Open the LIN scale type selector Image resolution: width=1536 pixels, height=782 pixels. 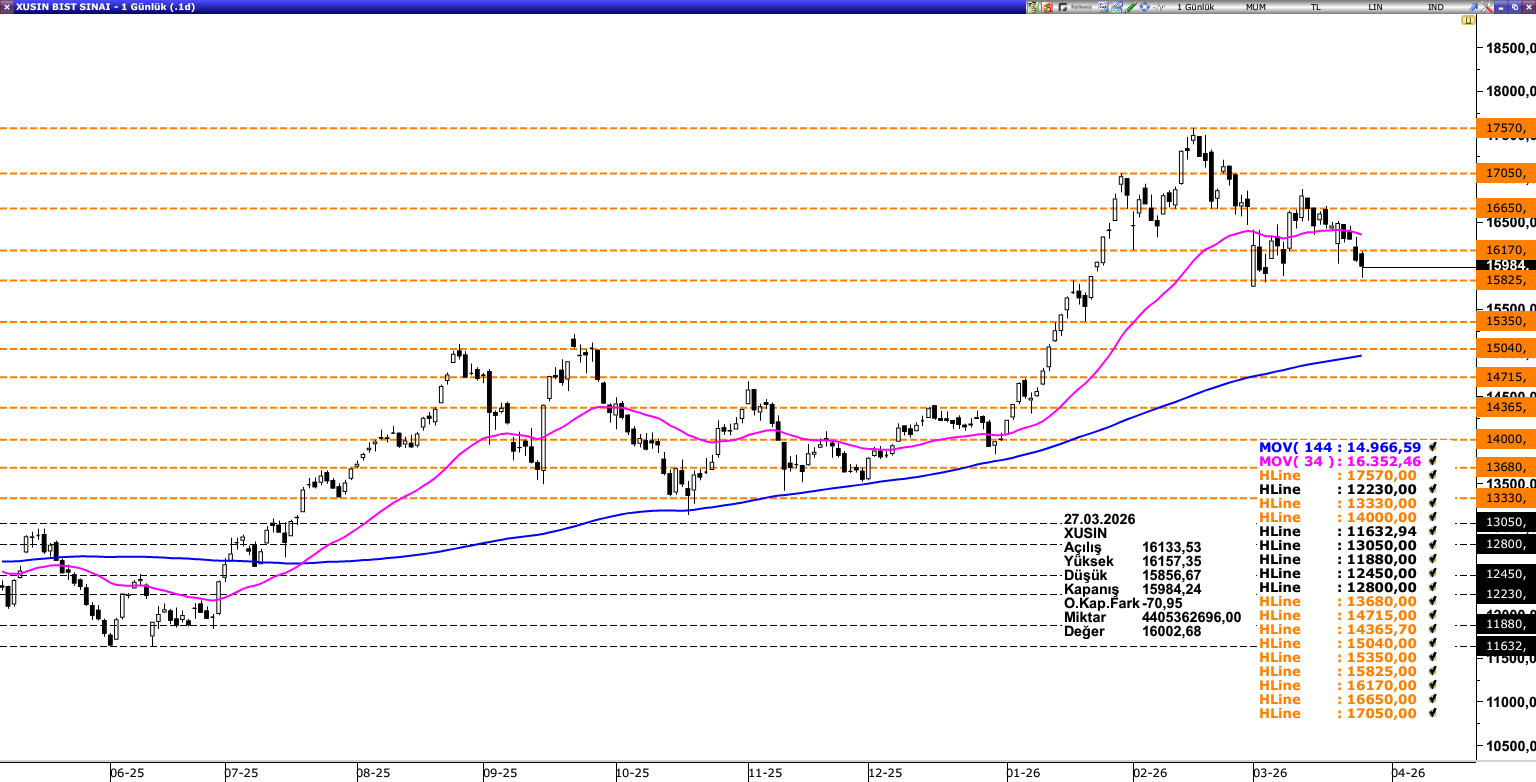click(x=1376, y=7)
